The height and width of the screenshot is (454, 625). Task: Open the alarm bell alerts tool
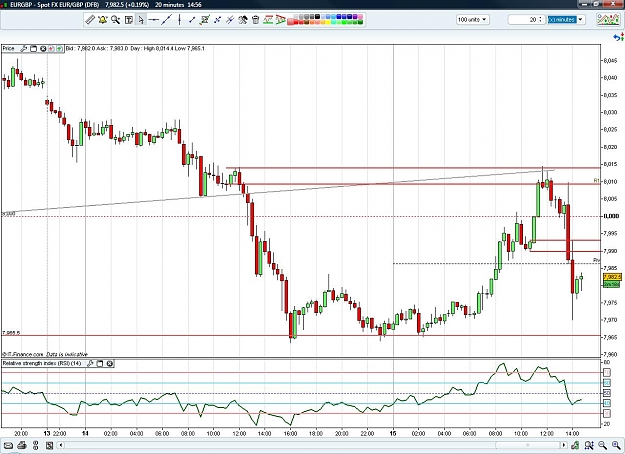[x=103, y=20]
